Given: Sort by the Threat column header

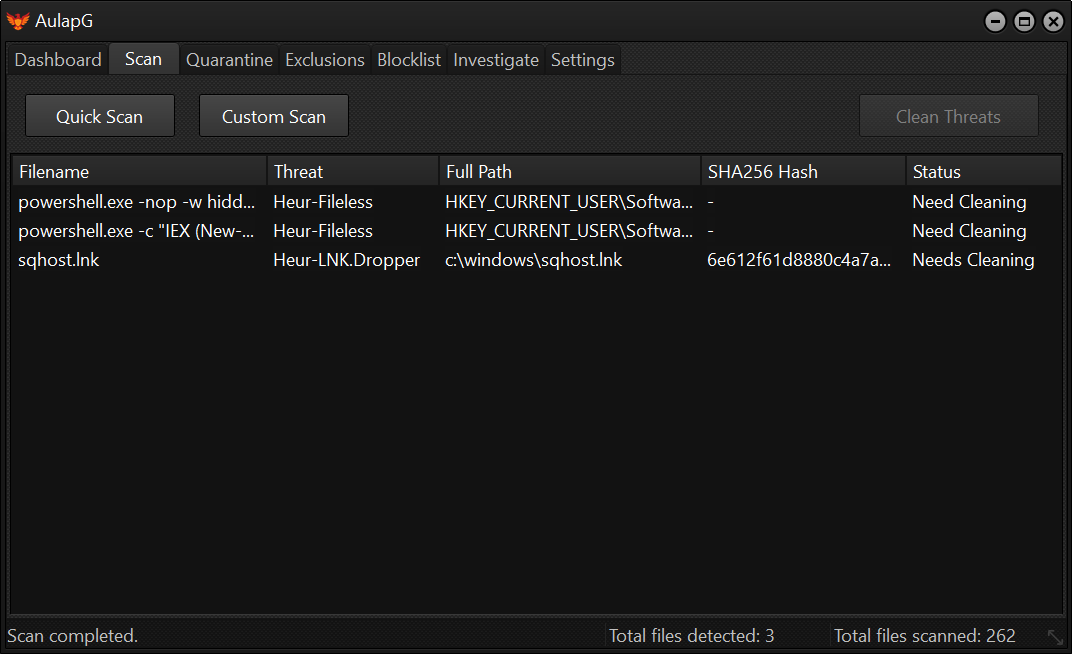Looking at the screenshot, I should pyautogui.click(x=353, y=172).
